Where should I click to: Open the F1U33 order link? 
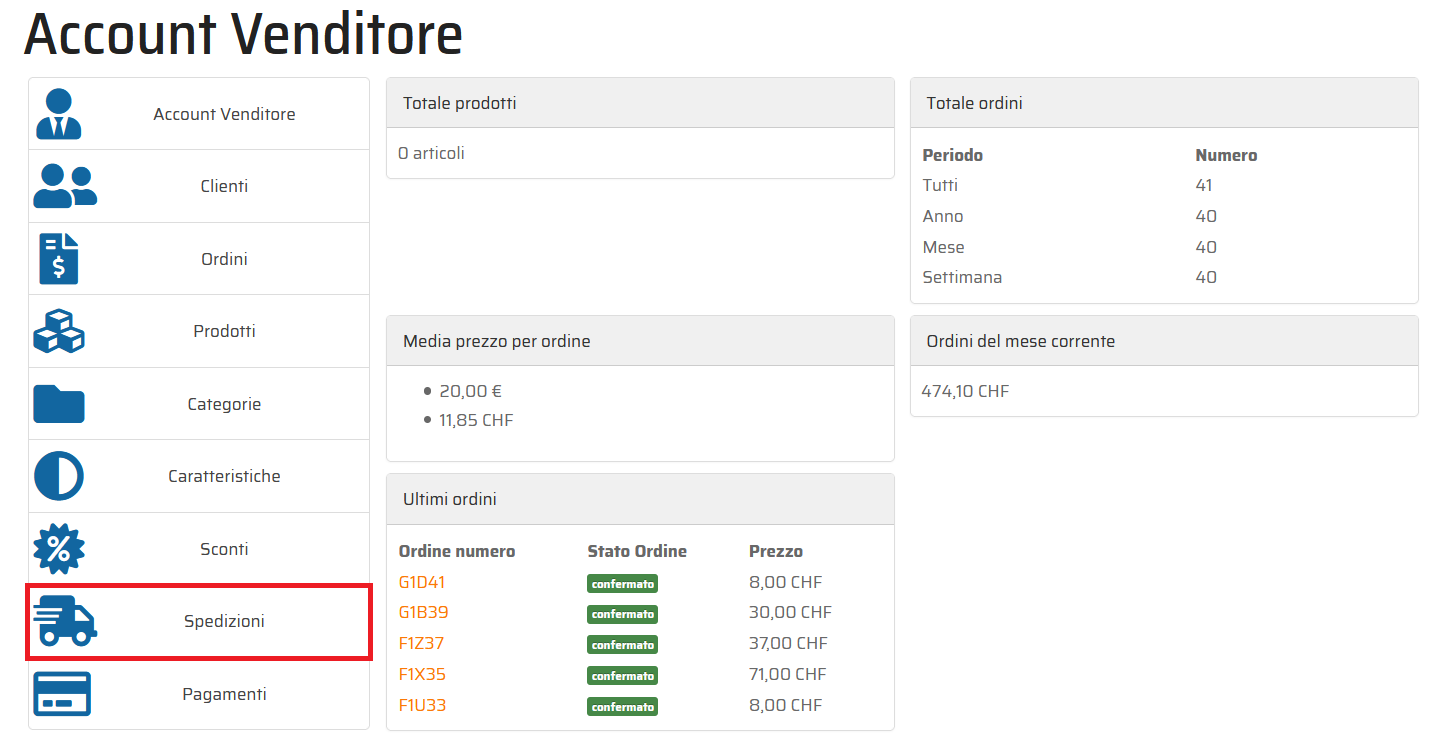click(x=422, y=705)
